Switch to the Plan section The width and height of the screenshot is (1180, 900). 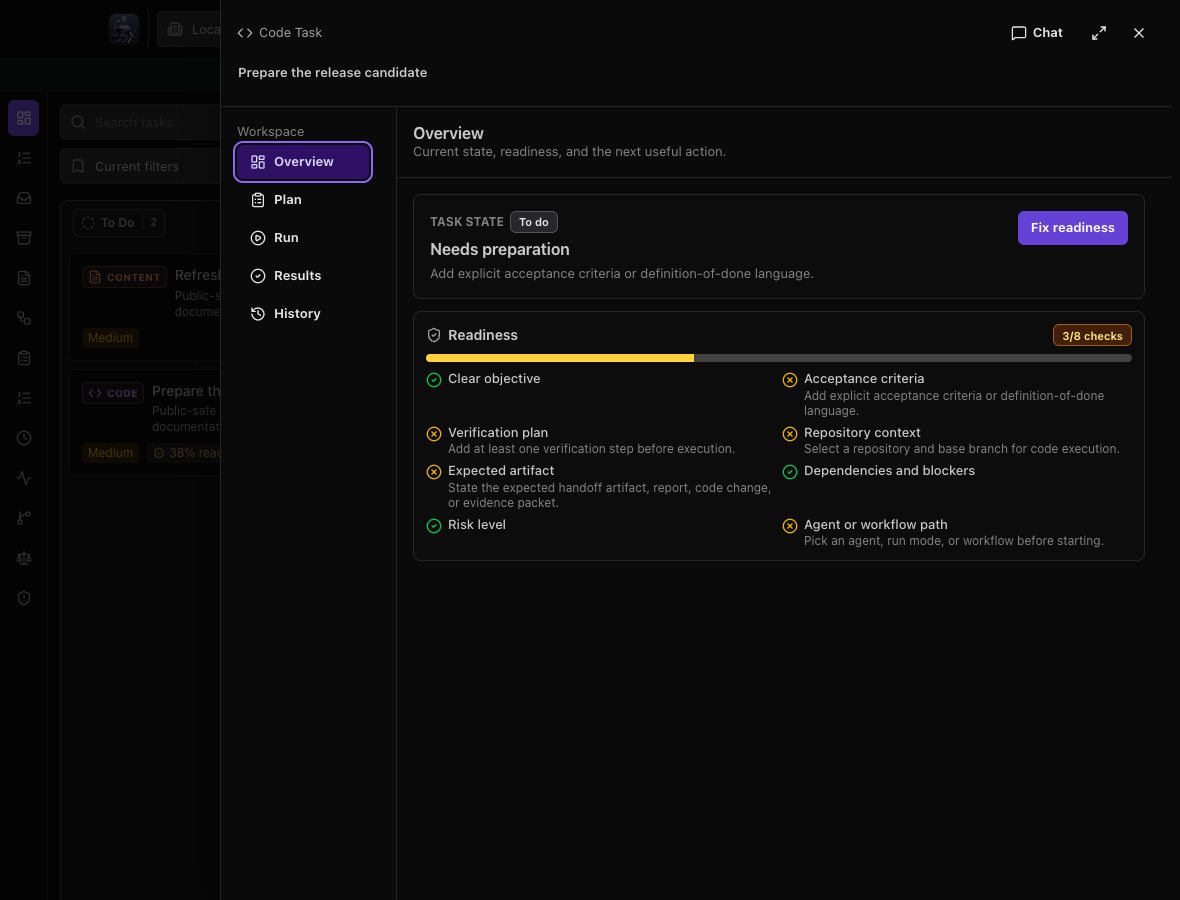tap(303, 199)
